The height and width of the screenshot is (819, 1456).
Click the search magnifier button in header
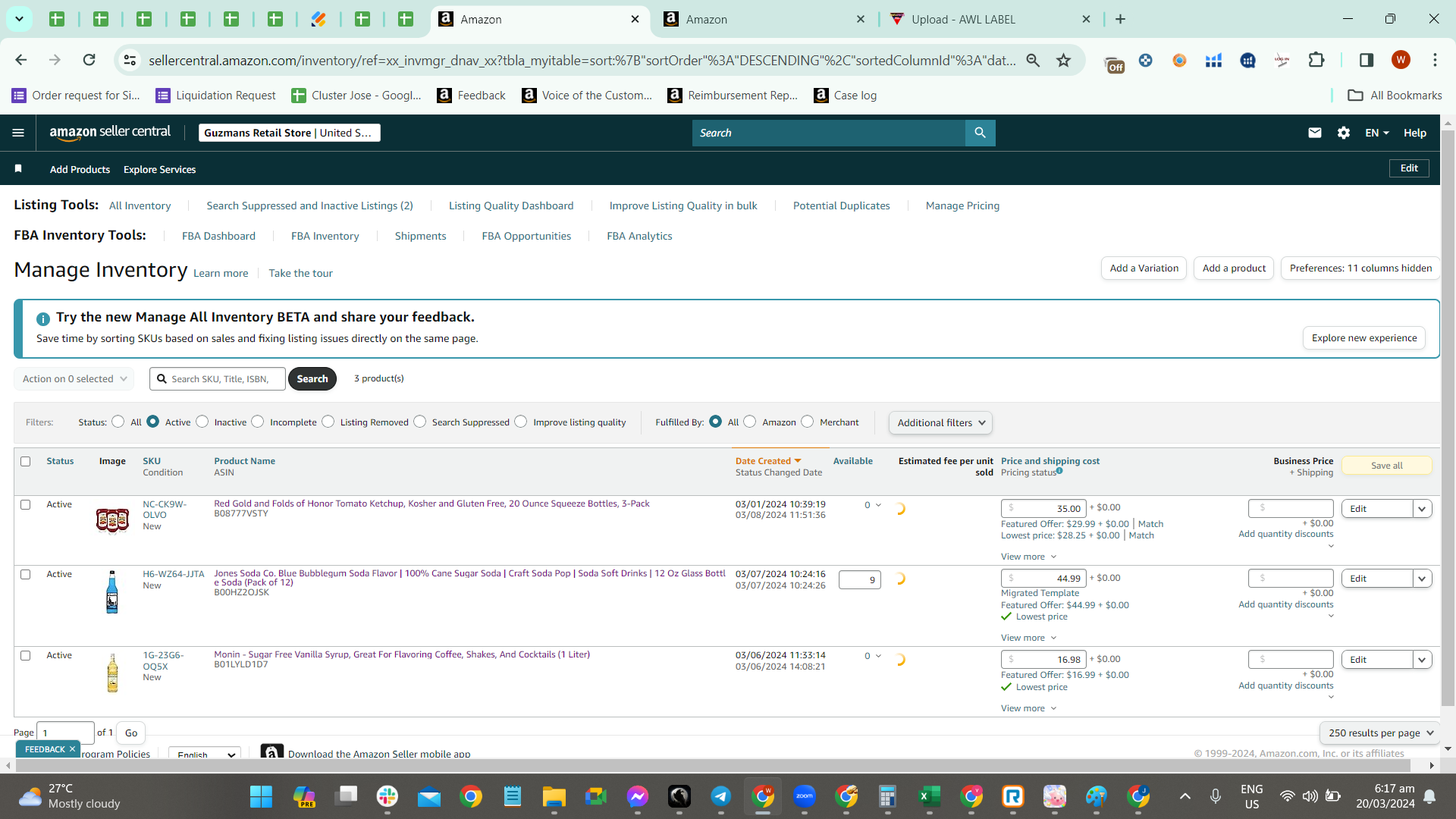tap(980, 133)
